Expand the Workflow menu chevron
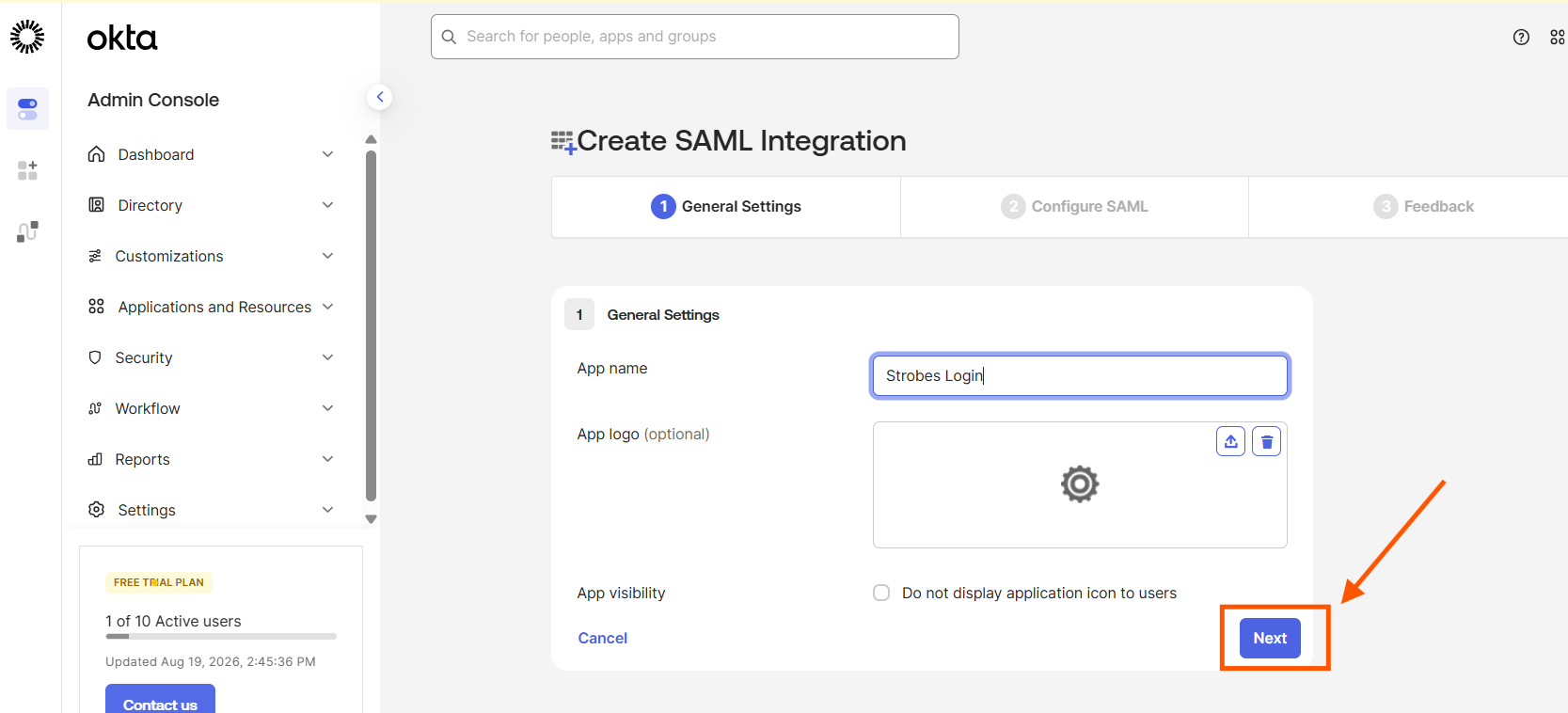 coord(327,408)
